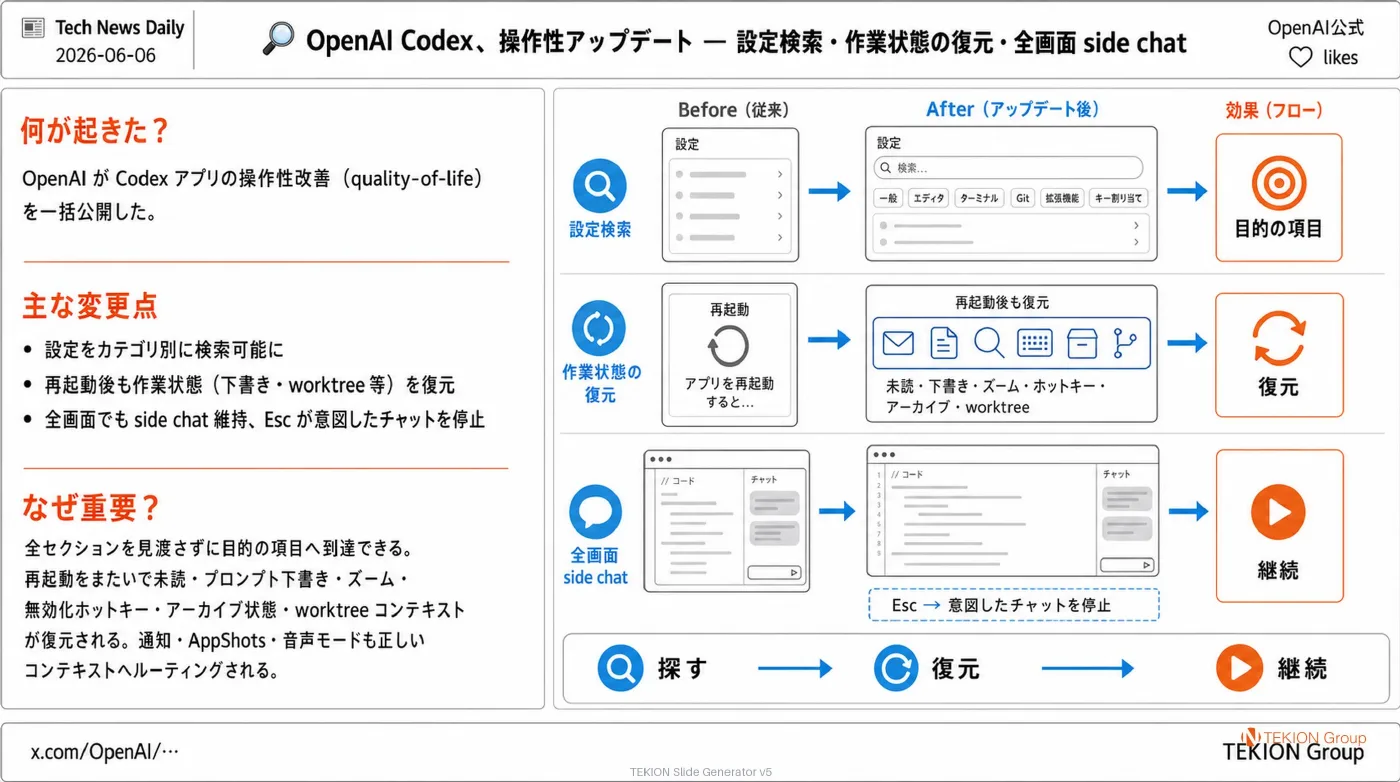Expand first result row chevron in After panel

click(x=1136, y=226)
